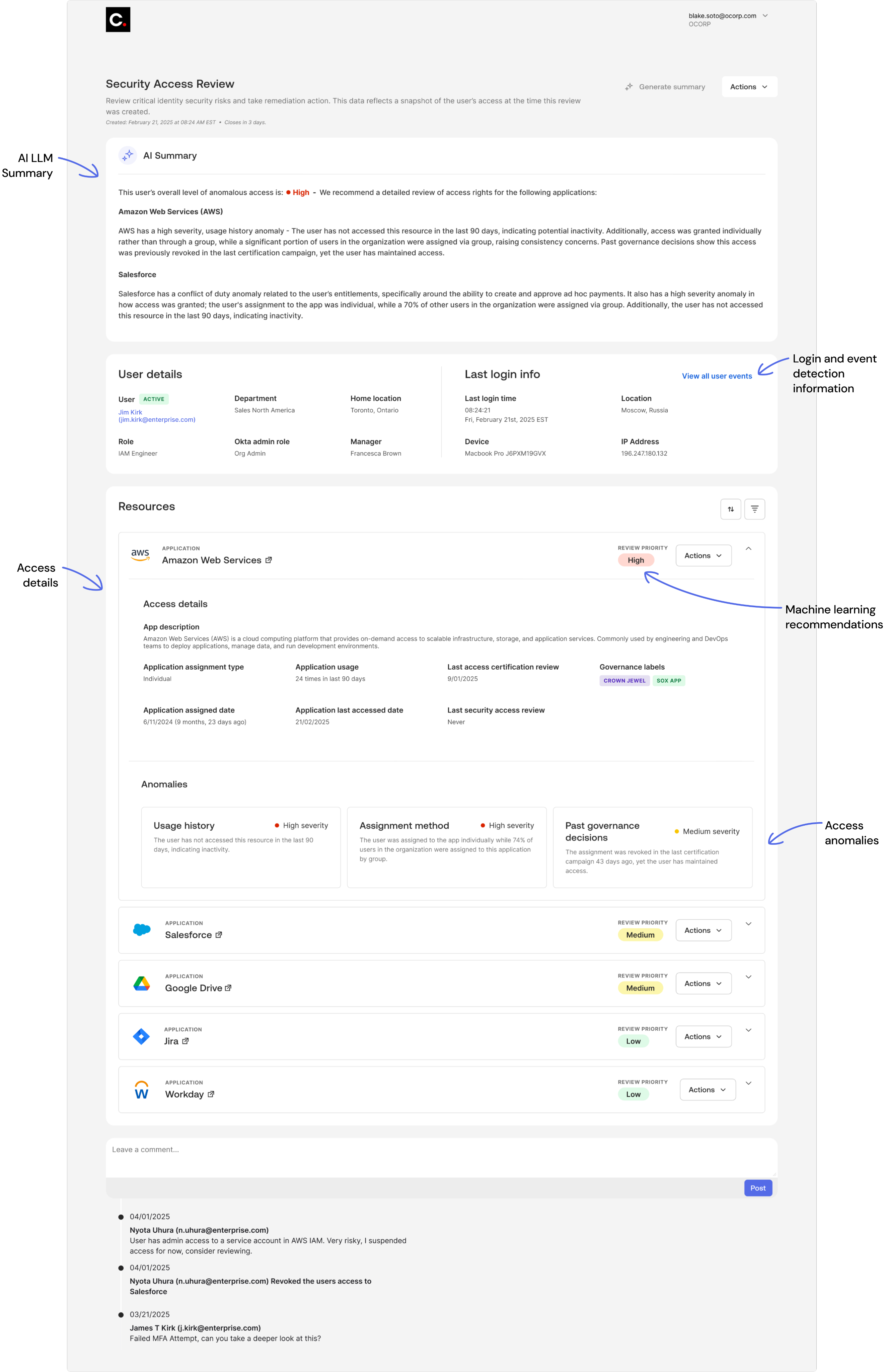Open Salesforce external link icon

click(219, 935)
